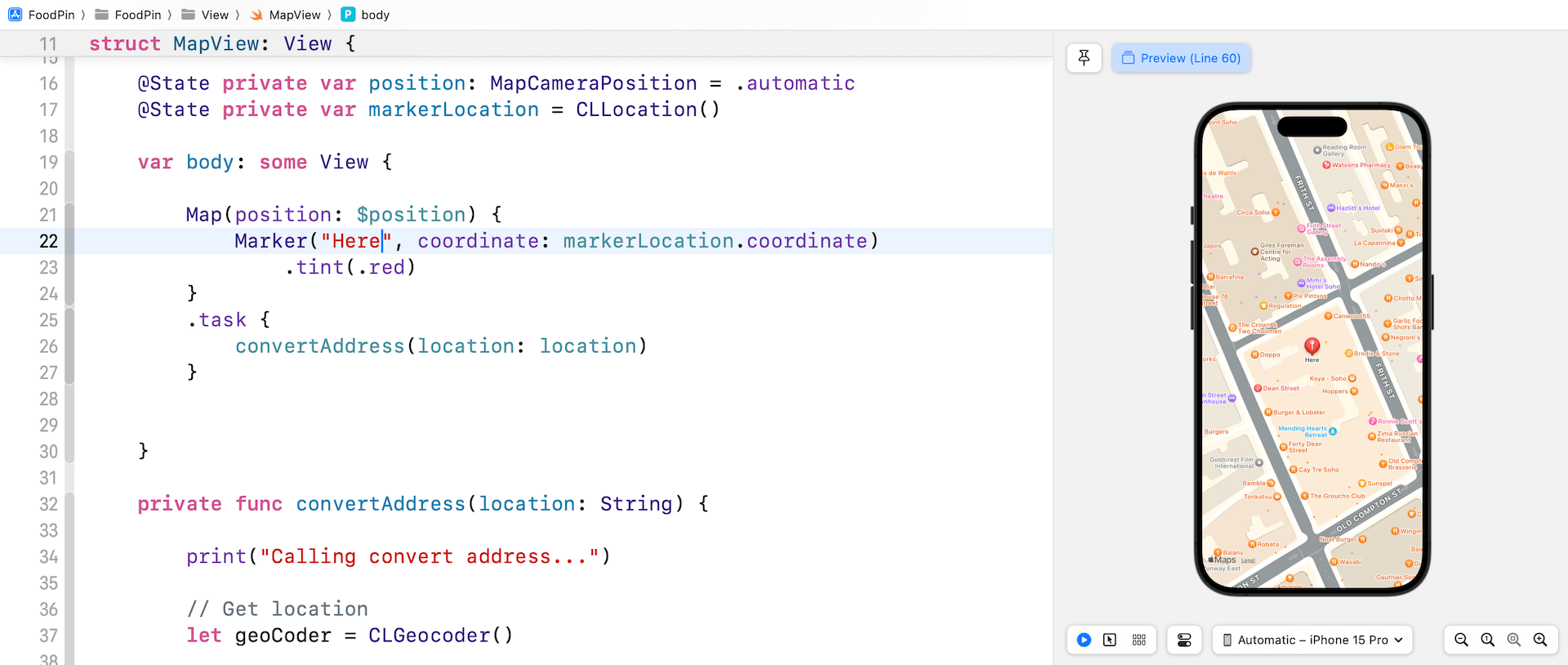Pin the preview canvas
This screenshot has height=665, width=1568.
(1084, 58)
